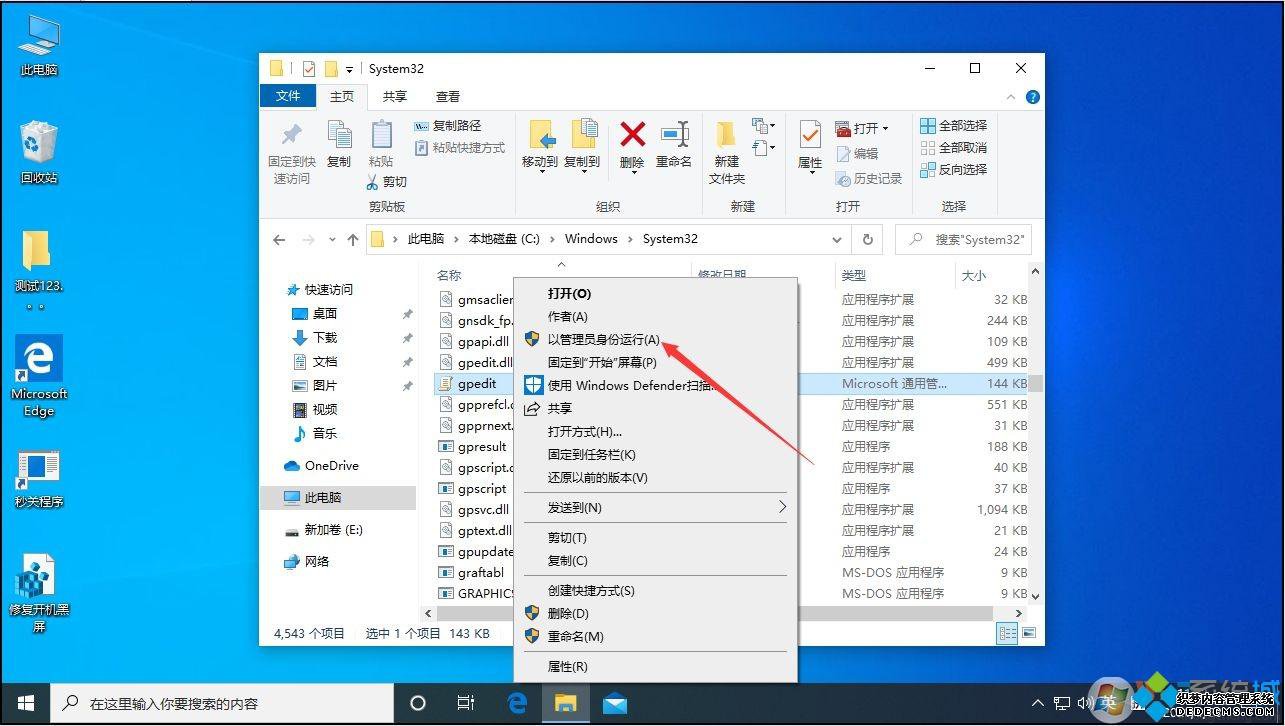
Task: Open the ribbon 打开 dropdown
Action: coord(862,128)
